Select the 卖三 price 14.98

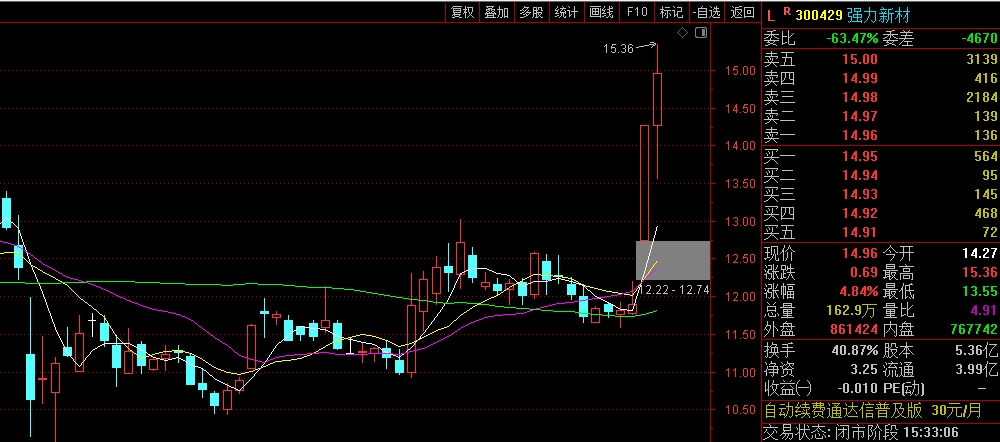pos(860,98)
